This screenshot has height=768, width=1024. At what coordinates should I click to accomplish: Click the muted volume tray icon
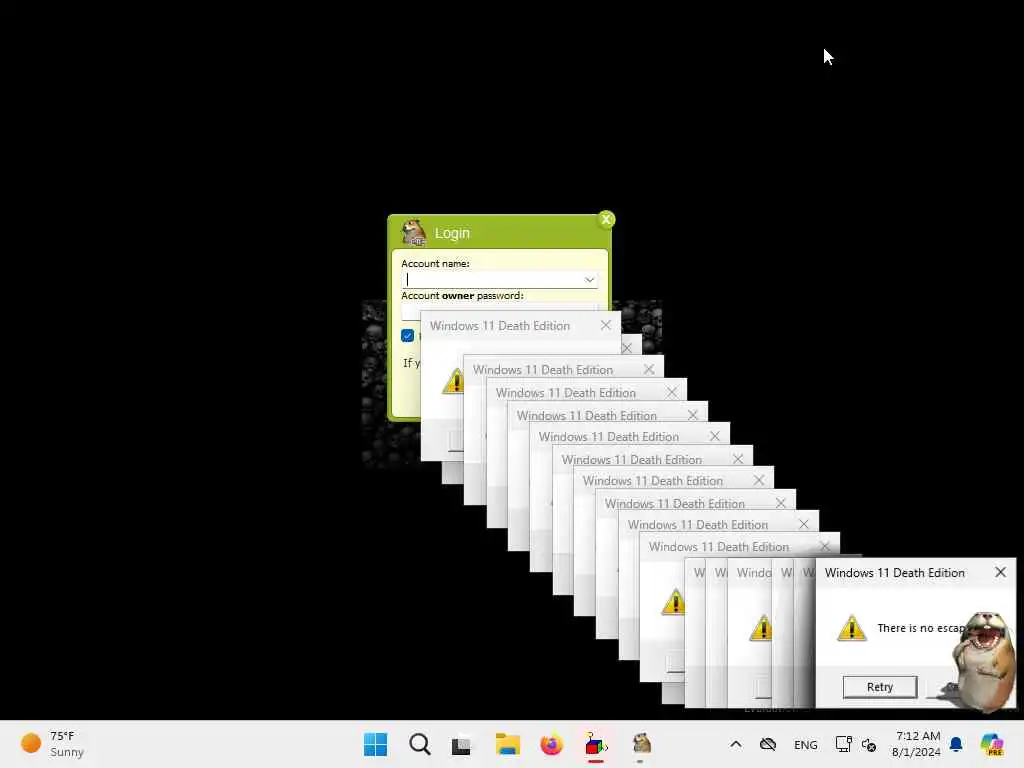(x=869, y=745)
